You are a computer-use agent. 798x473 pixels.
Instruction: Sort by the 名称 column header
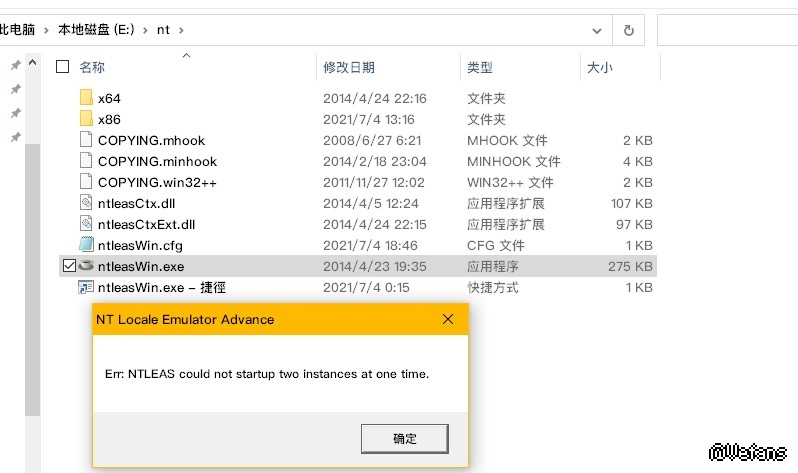click(92, 67)
